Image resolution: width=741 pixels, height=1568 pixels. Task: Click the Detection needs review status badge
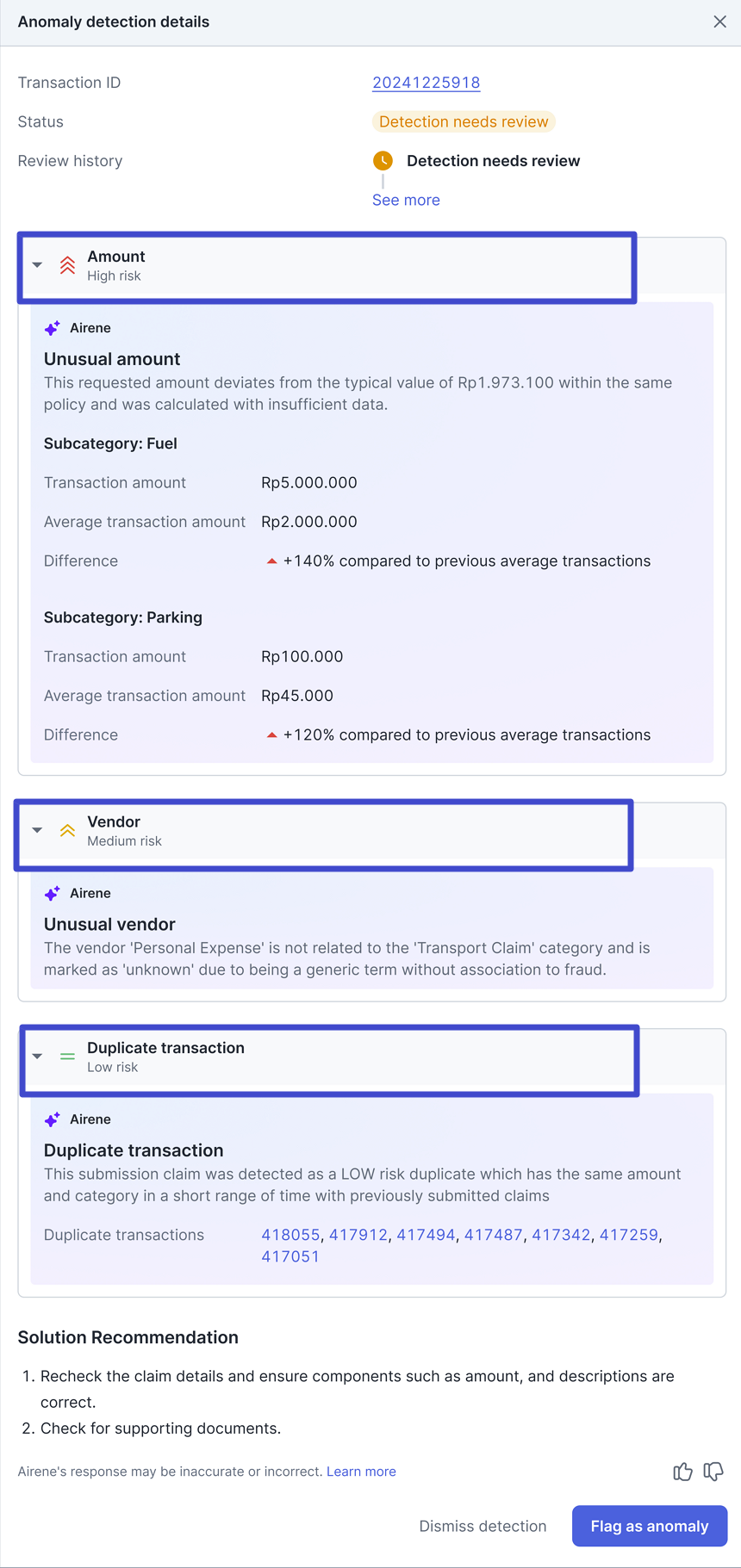coord(464,122)
